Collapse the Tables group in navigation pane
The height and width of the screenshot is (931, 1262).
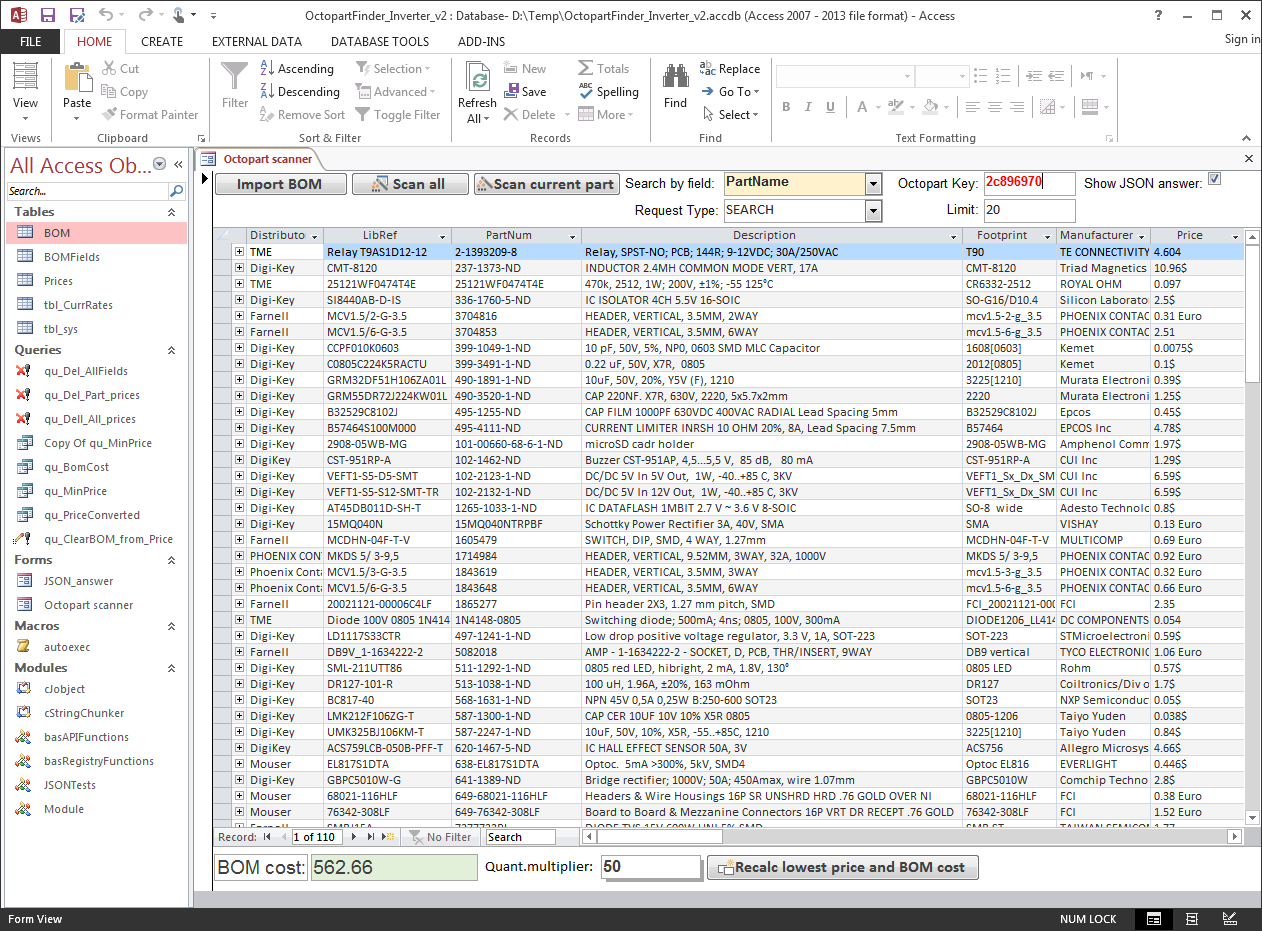(x=171, y=212)
